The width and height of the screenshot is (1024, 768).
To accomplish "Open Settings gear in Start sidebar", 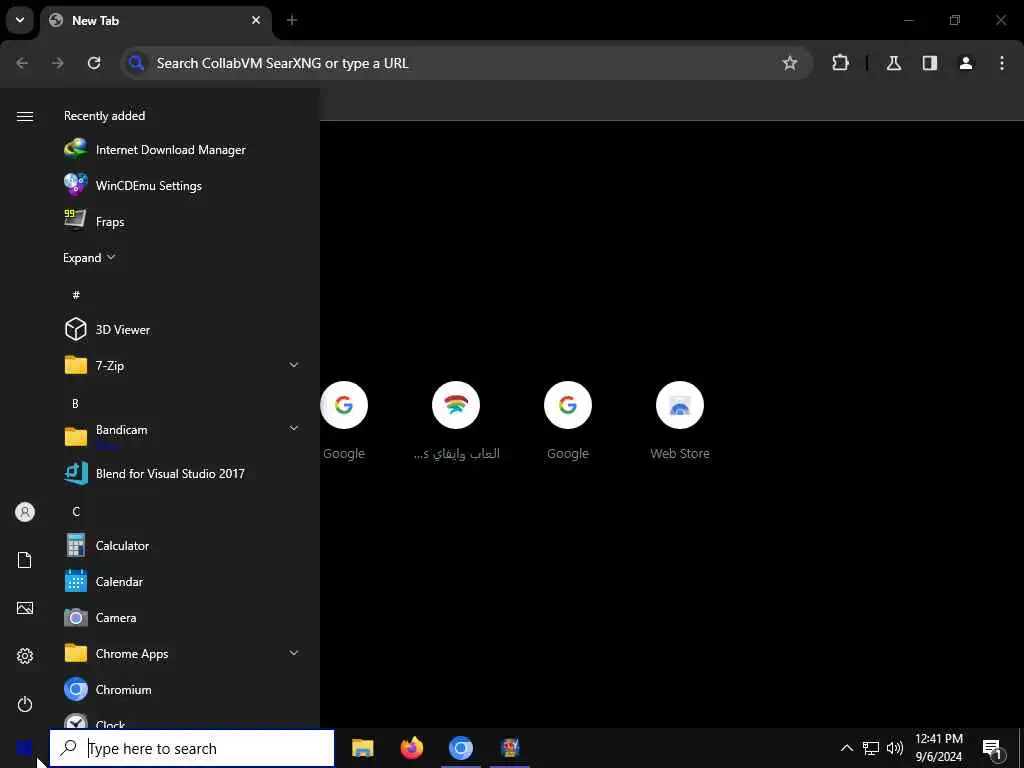I will coord(25,656).
